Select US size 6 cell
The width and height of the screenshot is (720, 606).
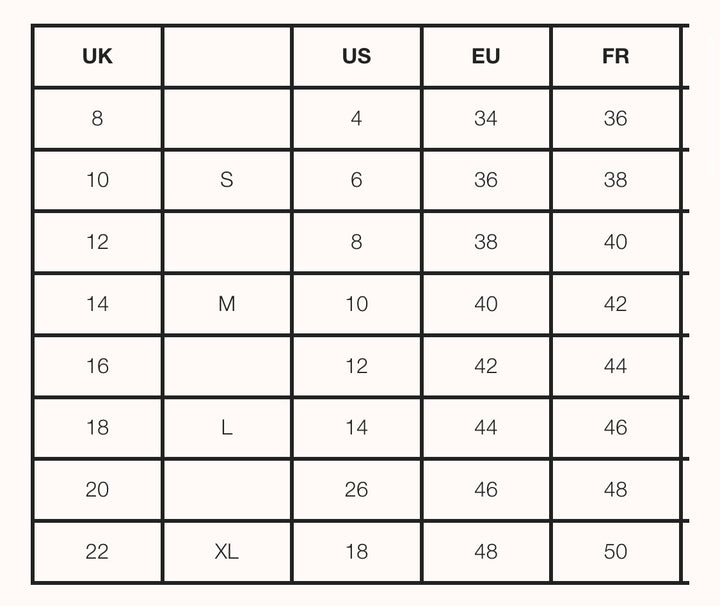click(356, 180)
